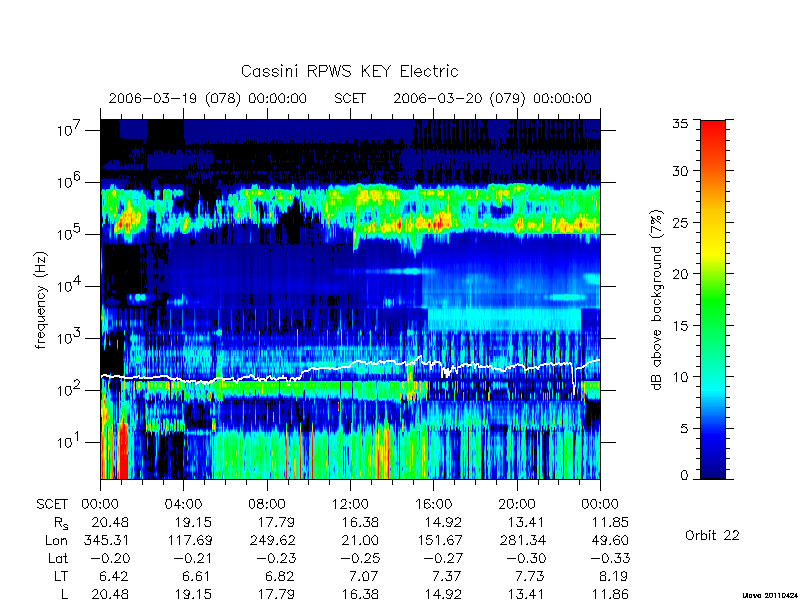This screenshot has width=800, height=600.
Task: Click the 10^3 frequency tick label
Action: point(69,338)
